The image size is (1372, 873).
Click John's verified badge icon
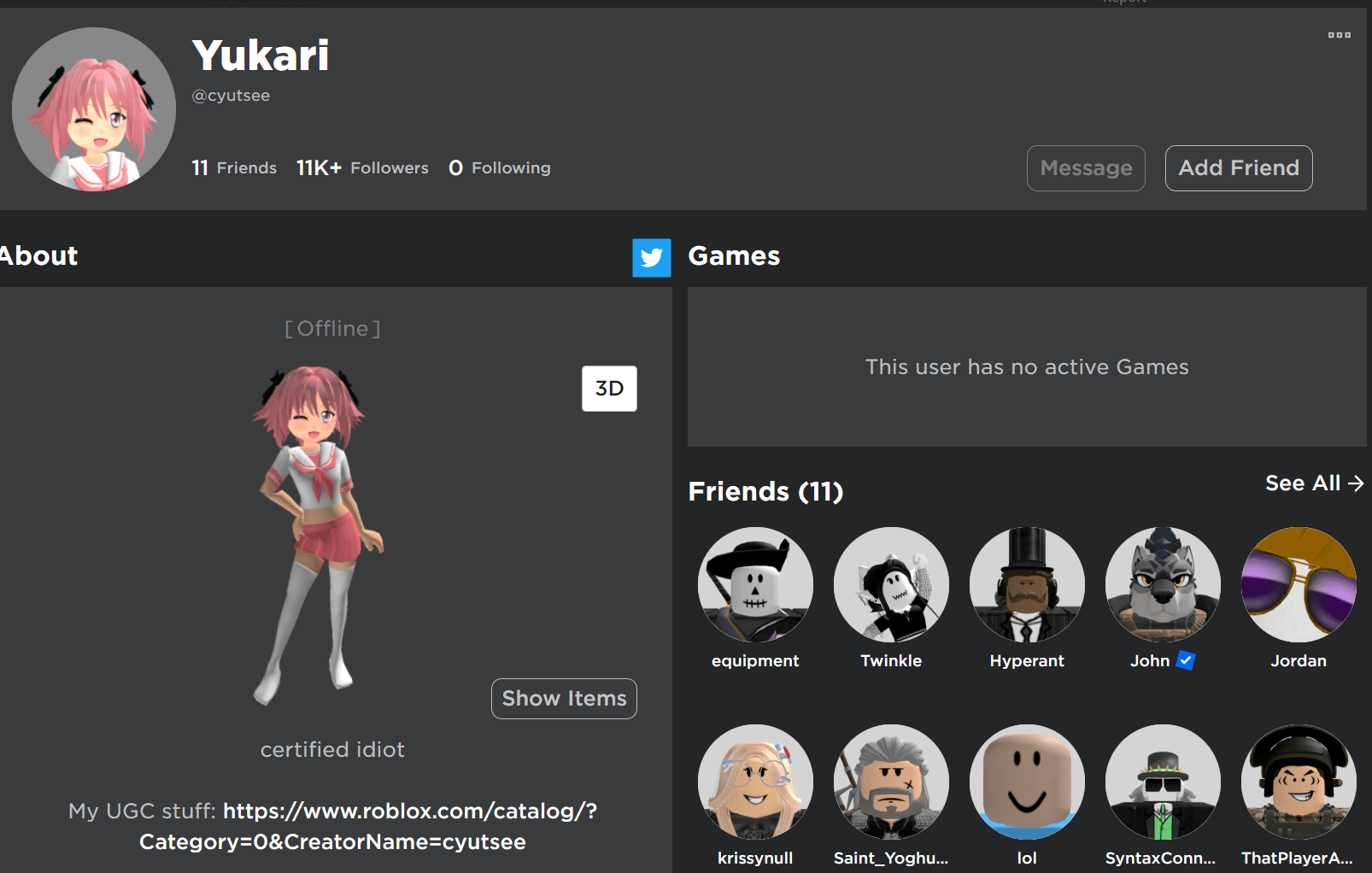pyautogui.click(x=1186, y=660)
